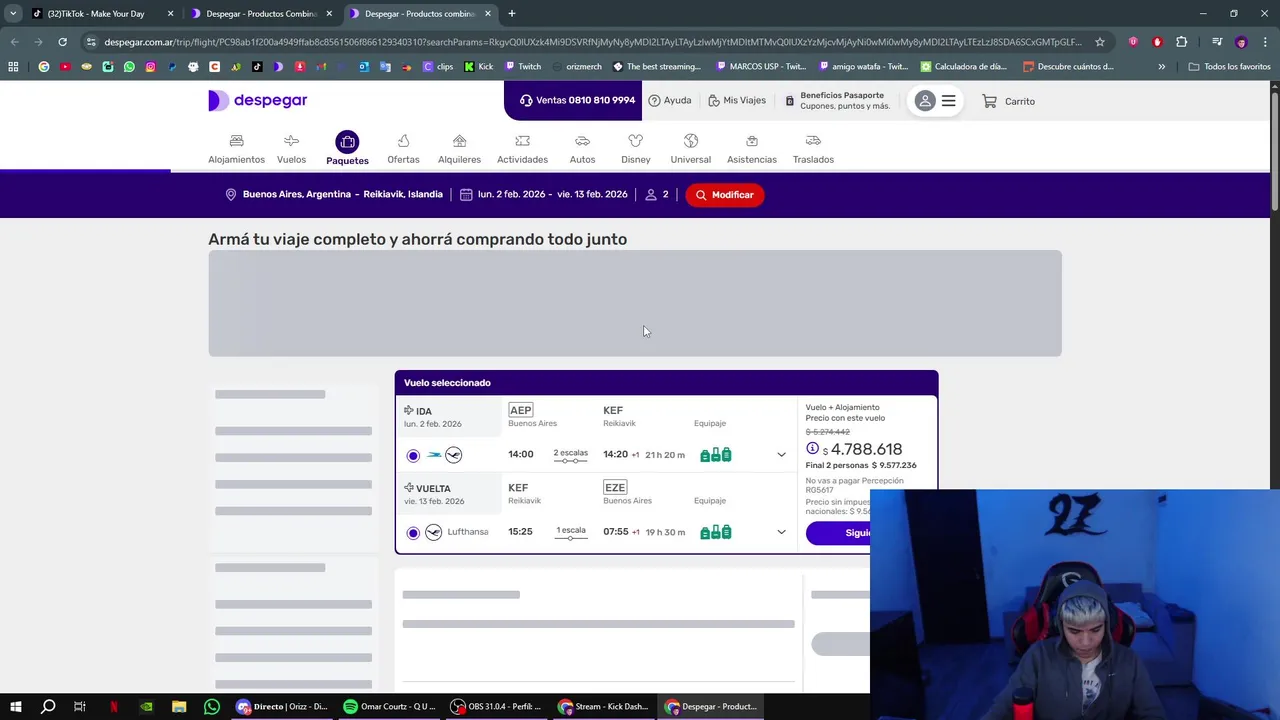The height and width of the screenshot is (720, 1280).
Task: Open Beneficios Pasaporte link
Action: [x=837, y=101]
